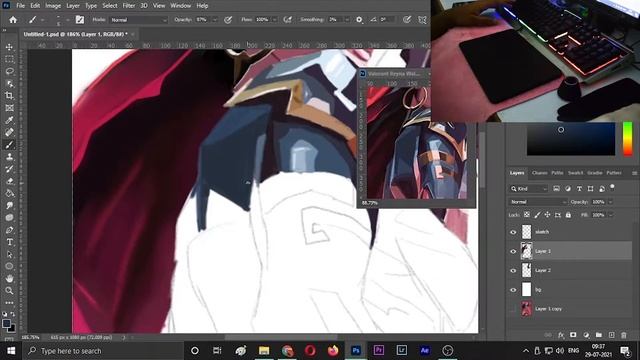Screen dimensions: 640x360
Task: Toggle lock all
Action: (568, 215)
